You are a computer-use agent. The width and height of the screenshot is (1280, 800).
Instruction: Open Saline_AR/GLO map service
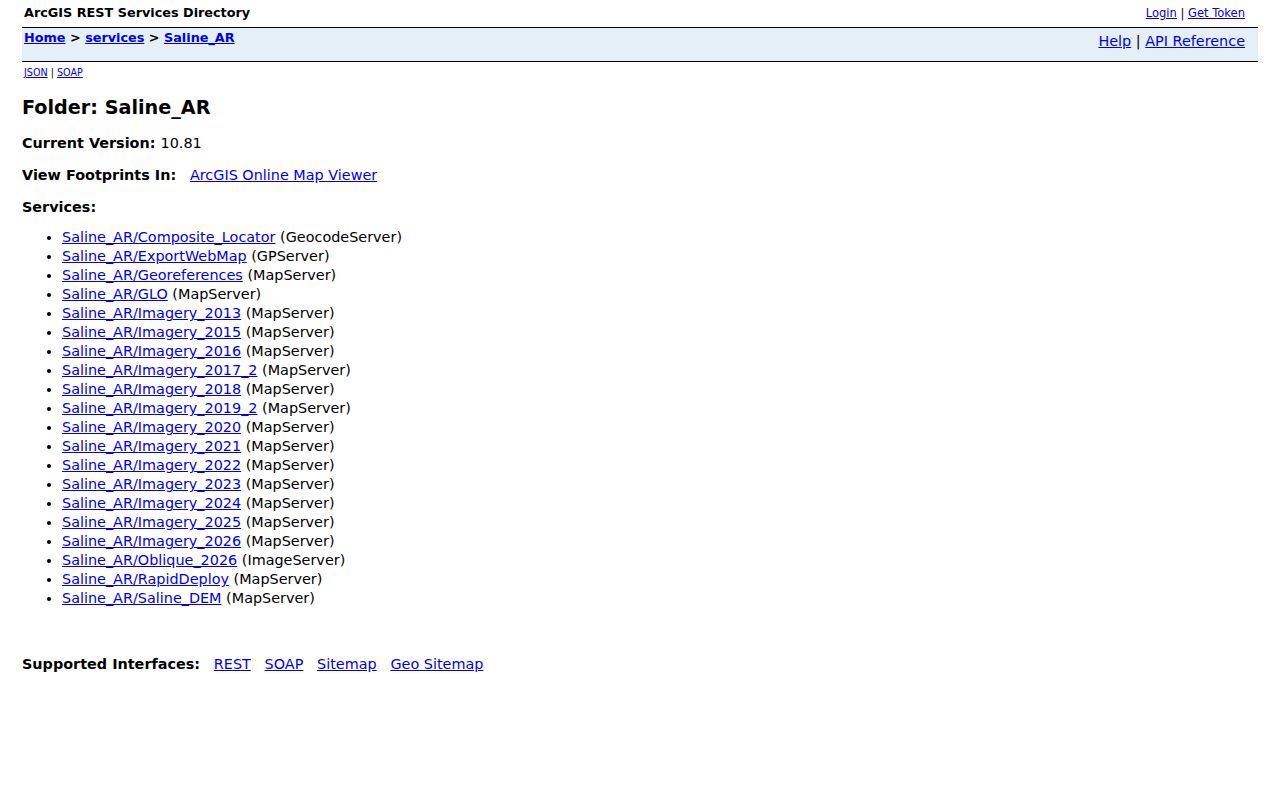(115, 294)
